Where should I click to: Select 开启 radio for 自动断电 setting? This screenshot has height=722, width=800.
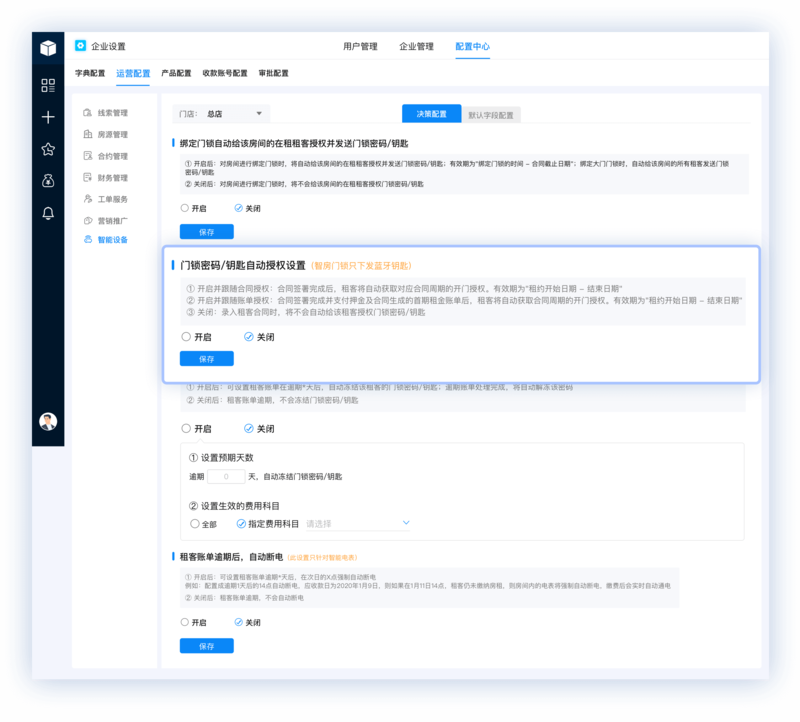(x=185, y=622)
